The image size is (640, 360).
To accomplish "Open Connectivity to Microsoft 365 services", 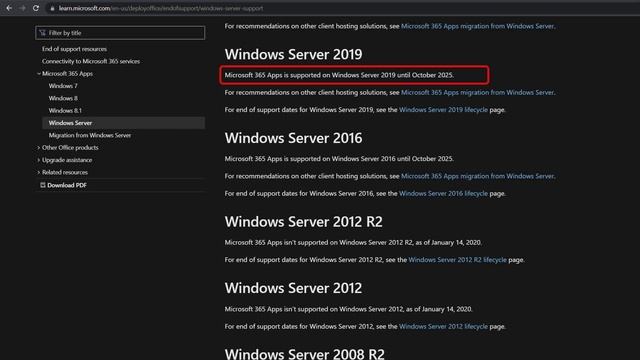I will pos(91,61).
